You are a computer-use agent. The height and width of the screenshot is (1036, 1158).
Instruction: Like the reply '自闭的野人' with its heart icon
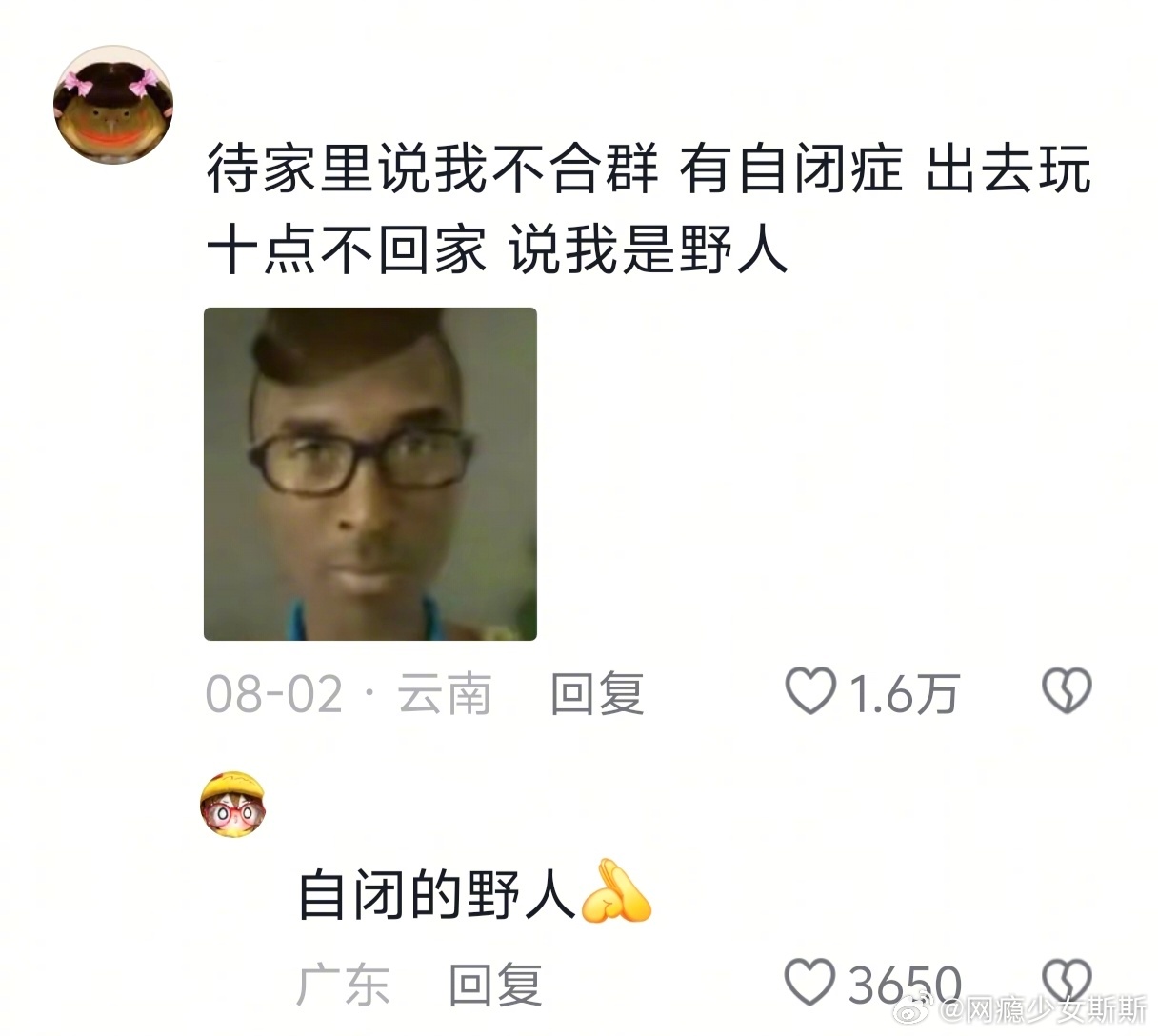[810, 982]
